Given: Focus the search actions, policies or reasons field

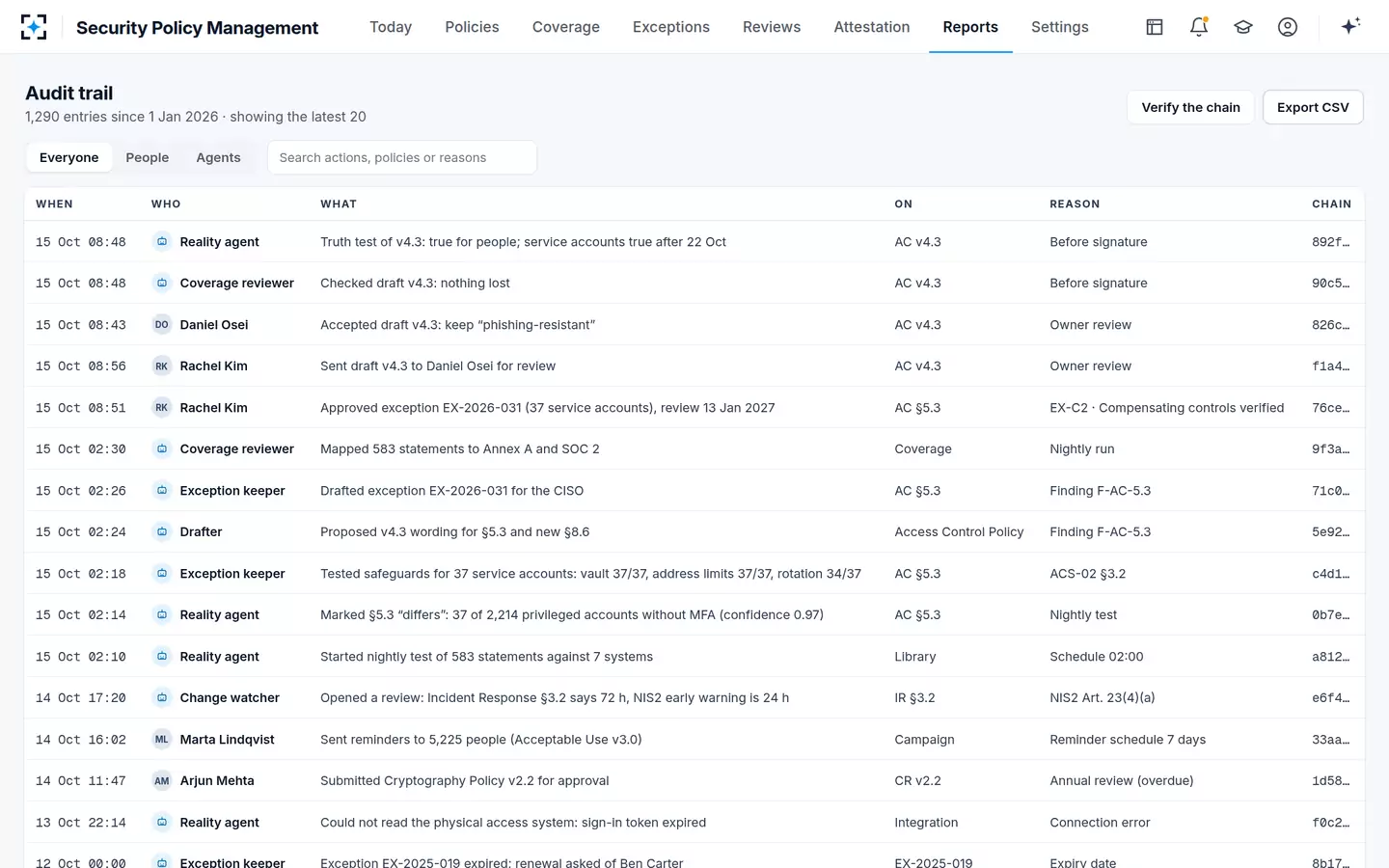Looking at the screenshot, I should (402, 158).
